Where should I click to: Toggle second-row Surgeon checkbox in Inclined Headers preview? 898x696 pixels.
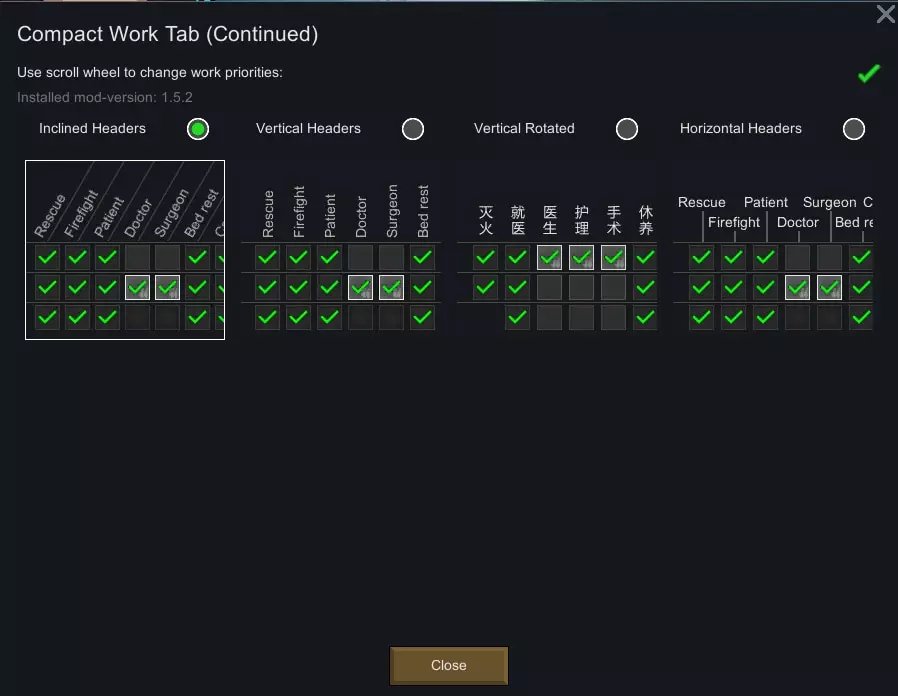click(x=167, y=288)
